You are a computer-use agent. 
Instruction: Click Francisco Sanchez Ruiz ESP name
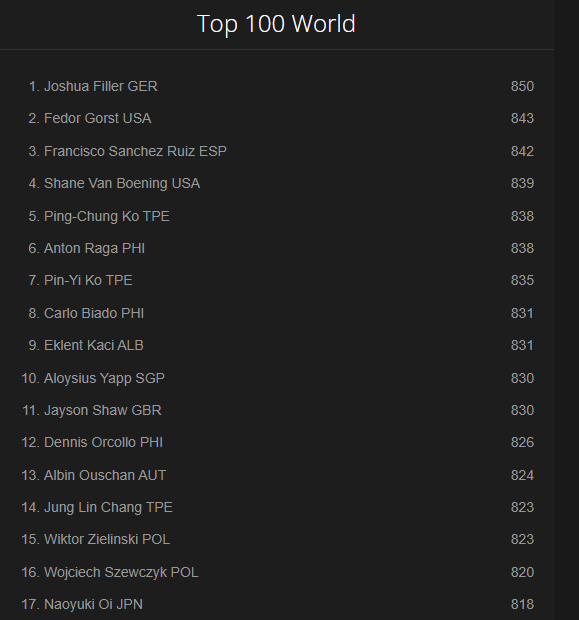[x=135, y=151]
